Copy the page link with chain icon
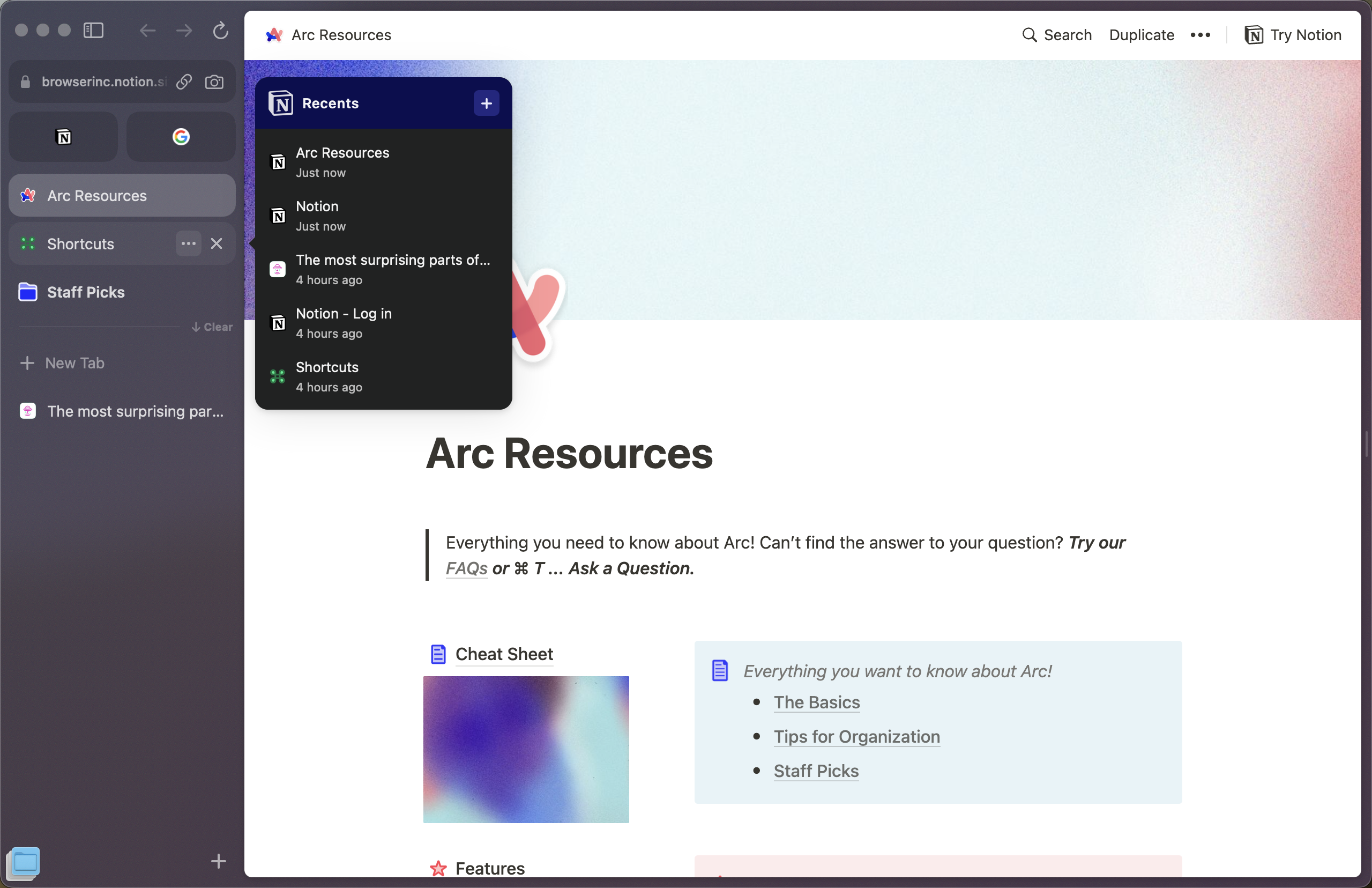This screenshot has height=888, width=1372. pos(184,82)
